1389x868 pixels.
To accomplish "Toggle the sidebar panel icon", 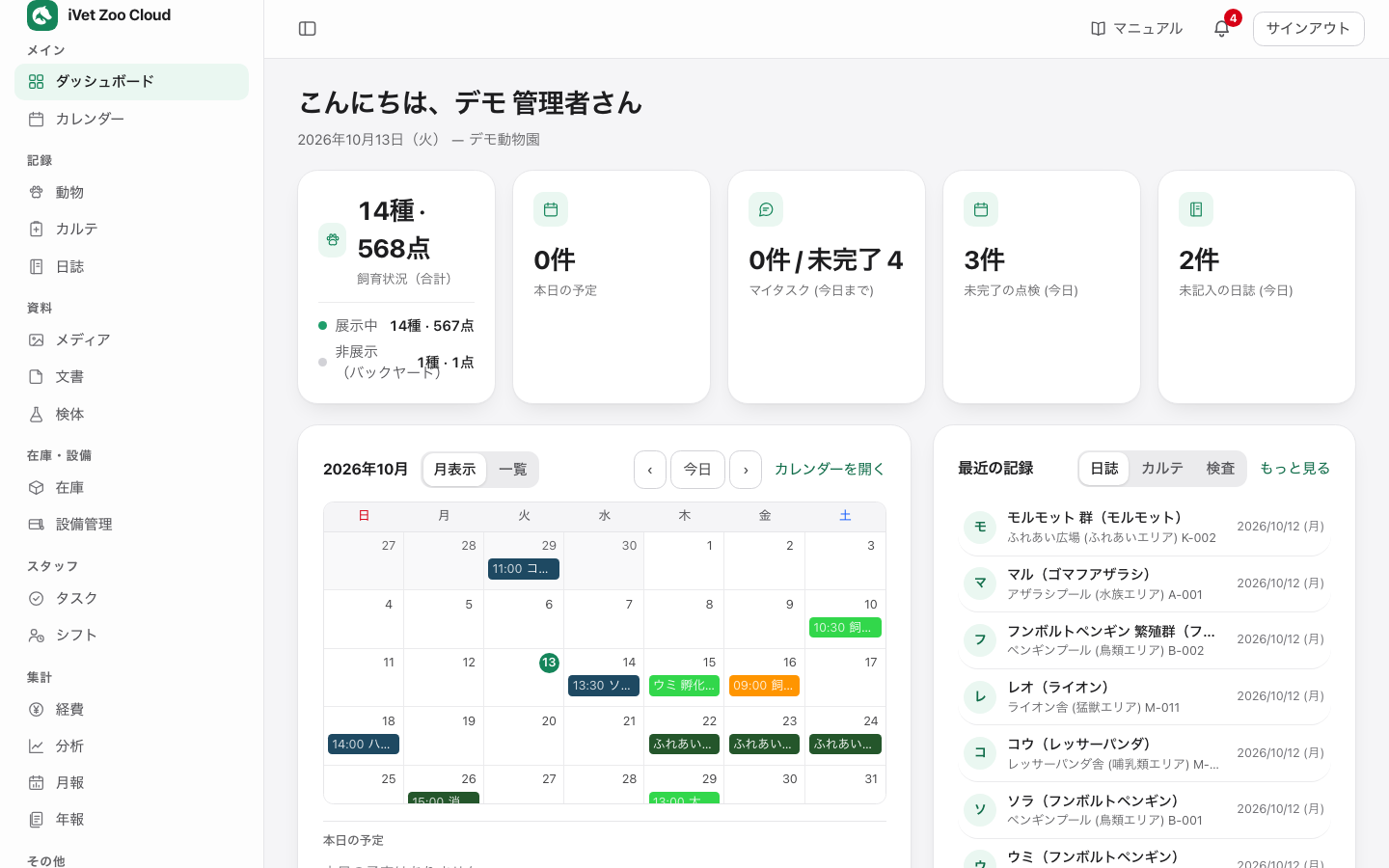I will tap(308, 29).
